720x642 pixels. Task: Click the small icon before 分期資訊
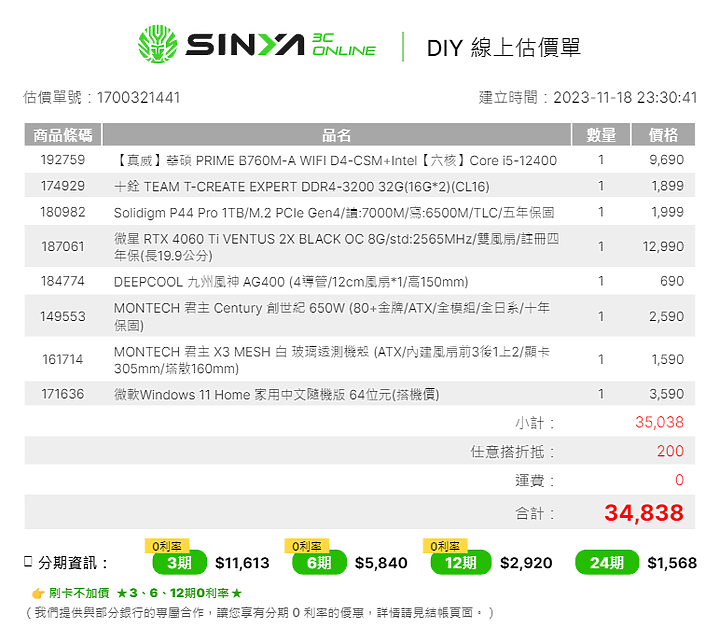[28, 561]
